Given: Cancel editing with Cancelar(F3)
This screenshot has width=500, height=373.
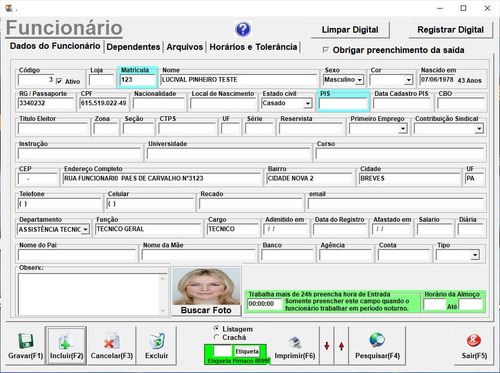Looking at the screenshot, I should point(112,346).
